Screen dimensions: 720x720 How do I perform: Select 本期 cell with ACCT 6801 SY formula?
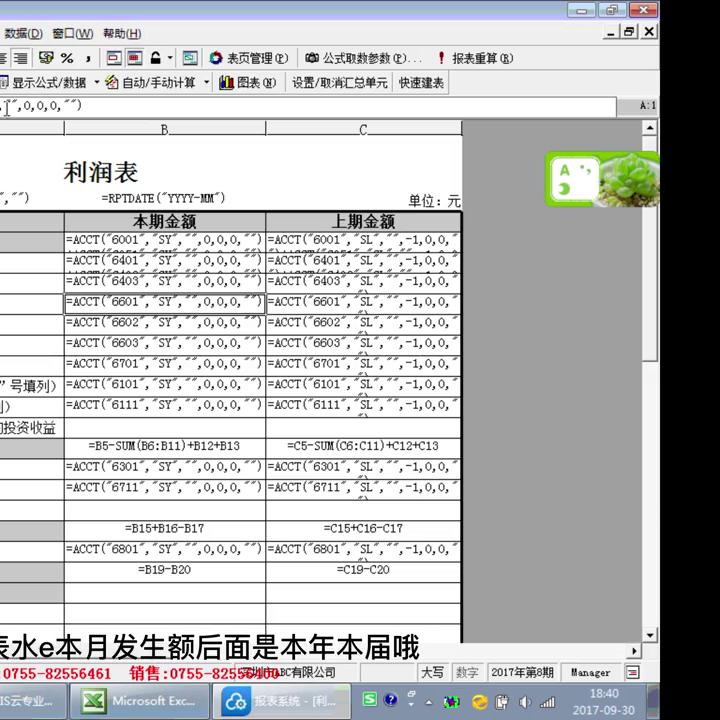click(165, 551)
